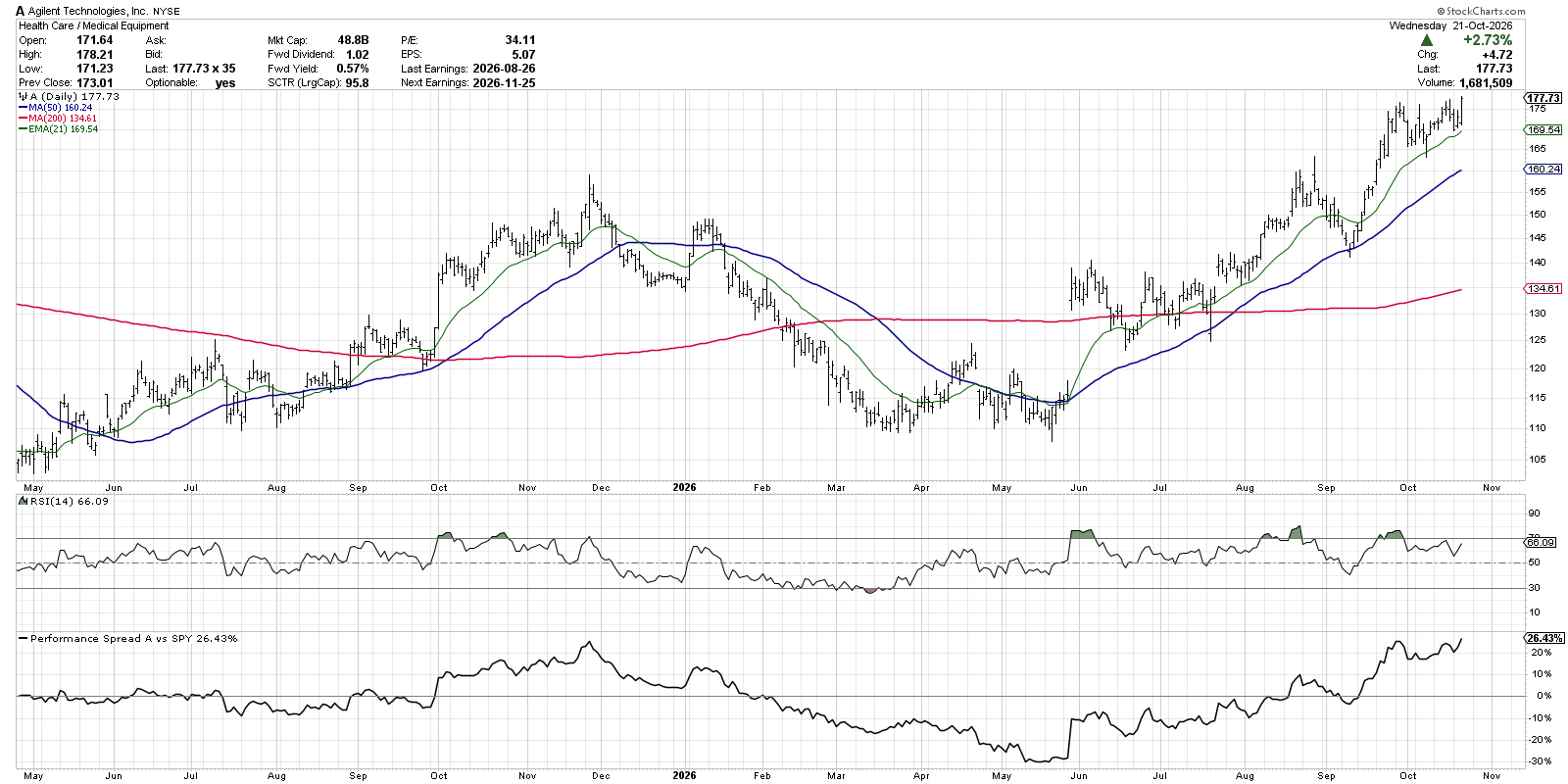Click the green up-triangle price change icon
Viewport: 1568px width, 784px height.
click(x=1427, y=40)
